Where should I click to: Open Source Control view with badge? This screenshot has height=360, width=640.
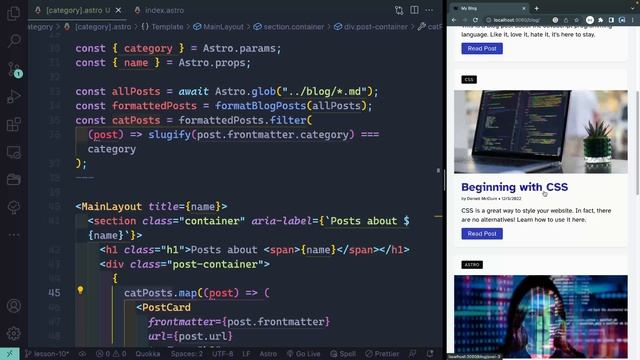click(14, 69)
